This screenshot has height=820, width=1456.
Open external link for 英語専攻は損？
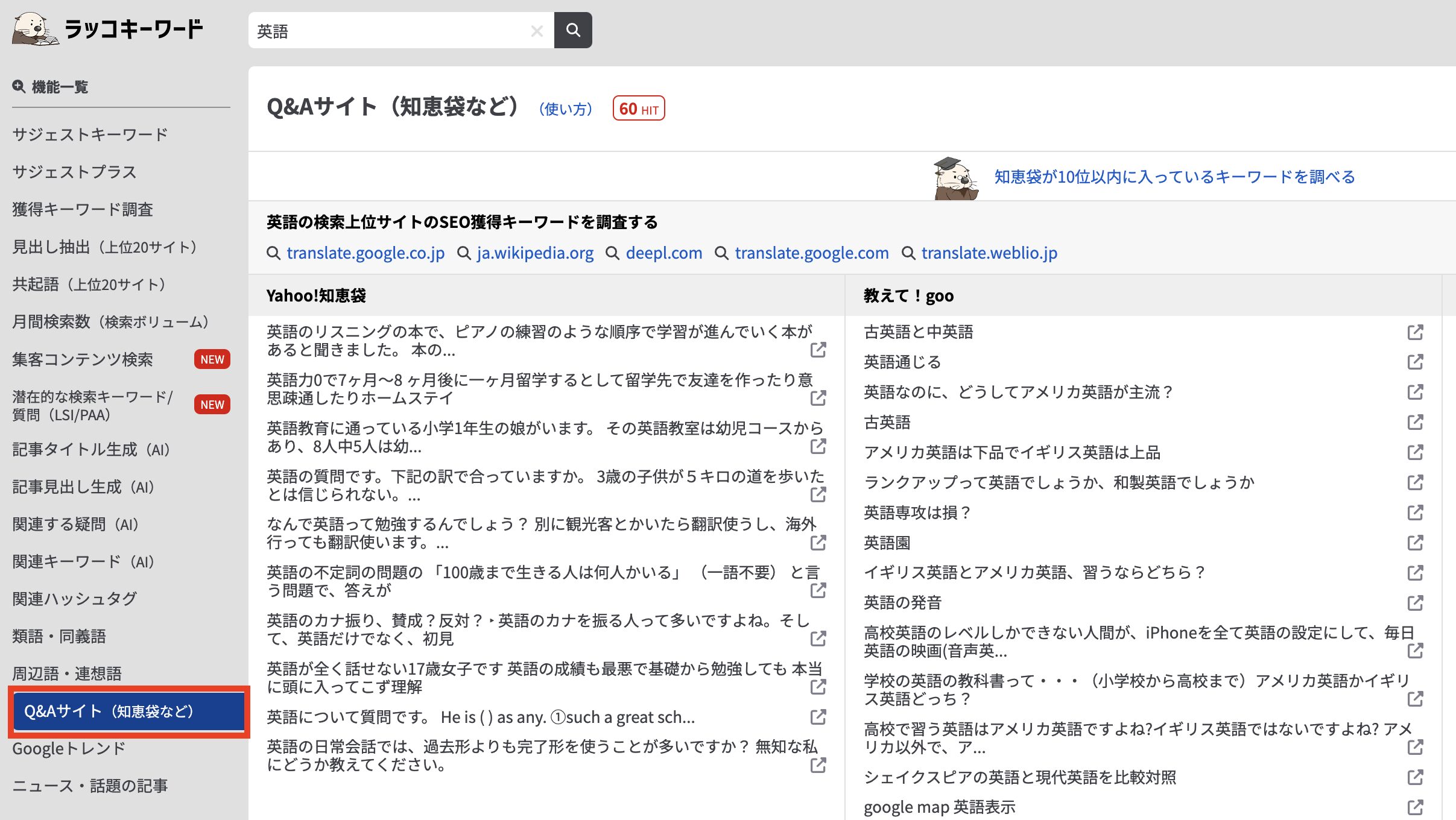pyautogui.click(x=1415, y=512)
